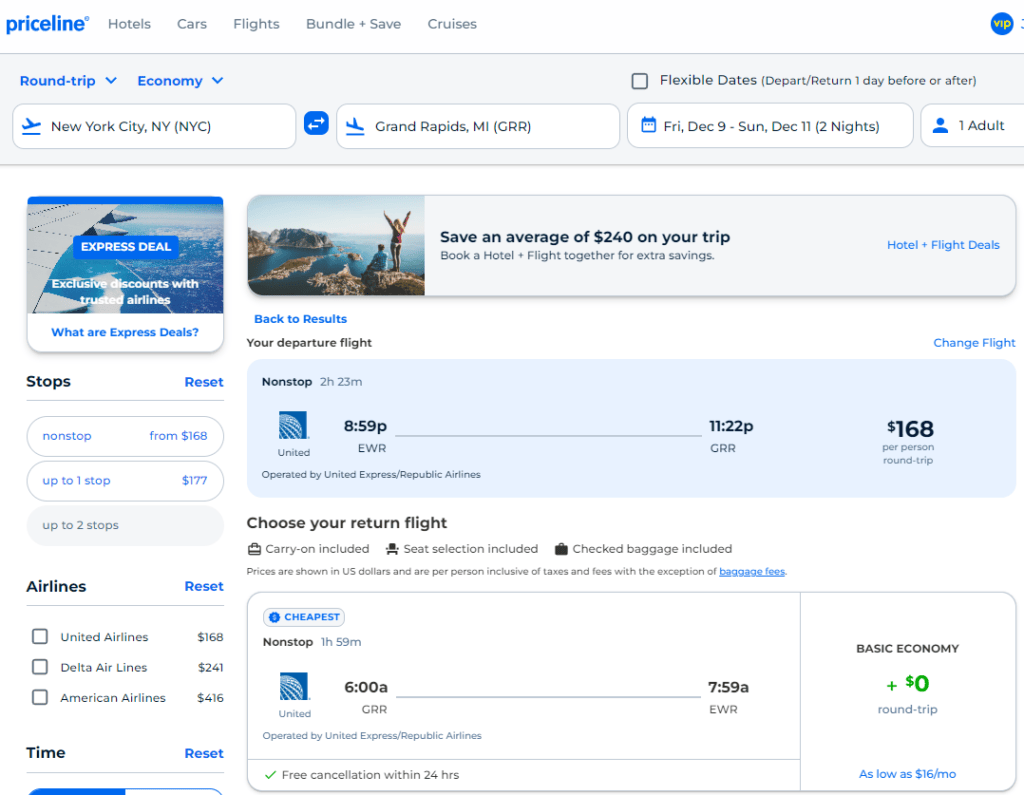Reset the Airlines filter
The image size is (1024, 795).
204,587
